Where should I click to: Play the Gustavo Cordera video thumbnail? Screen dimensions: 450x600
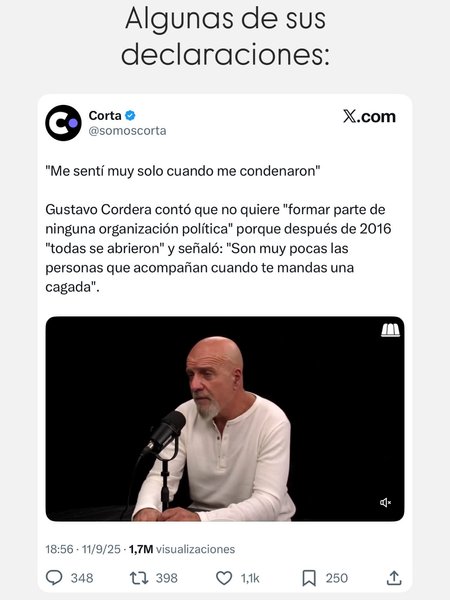click(225, 419)
